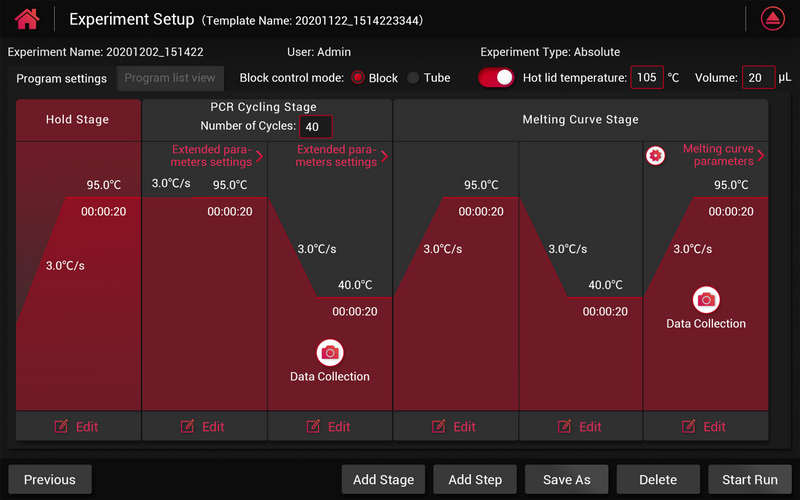Select Block control mode radio button
The width and height of the screenshot is (800, 500).
[357, 78]
